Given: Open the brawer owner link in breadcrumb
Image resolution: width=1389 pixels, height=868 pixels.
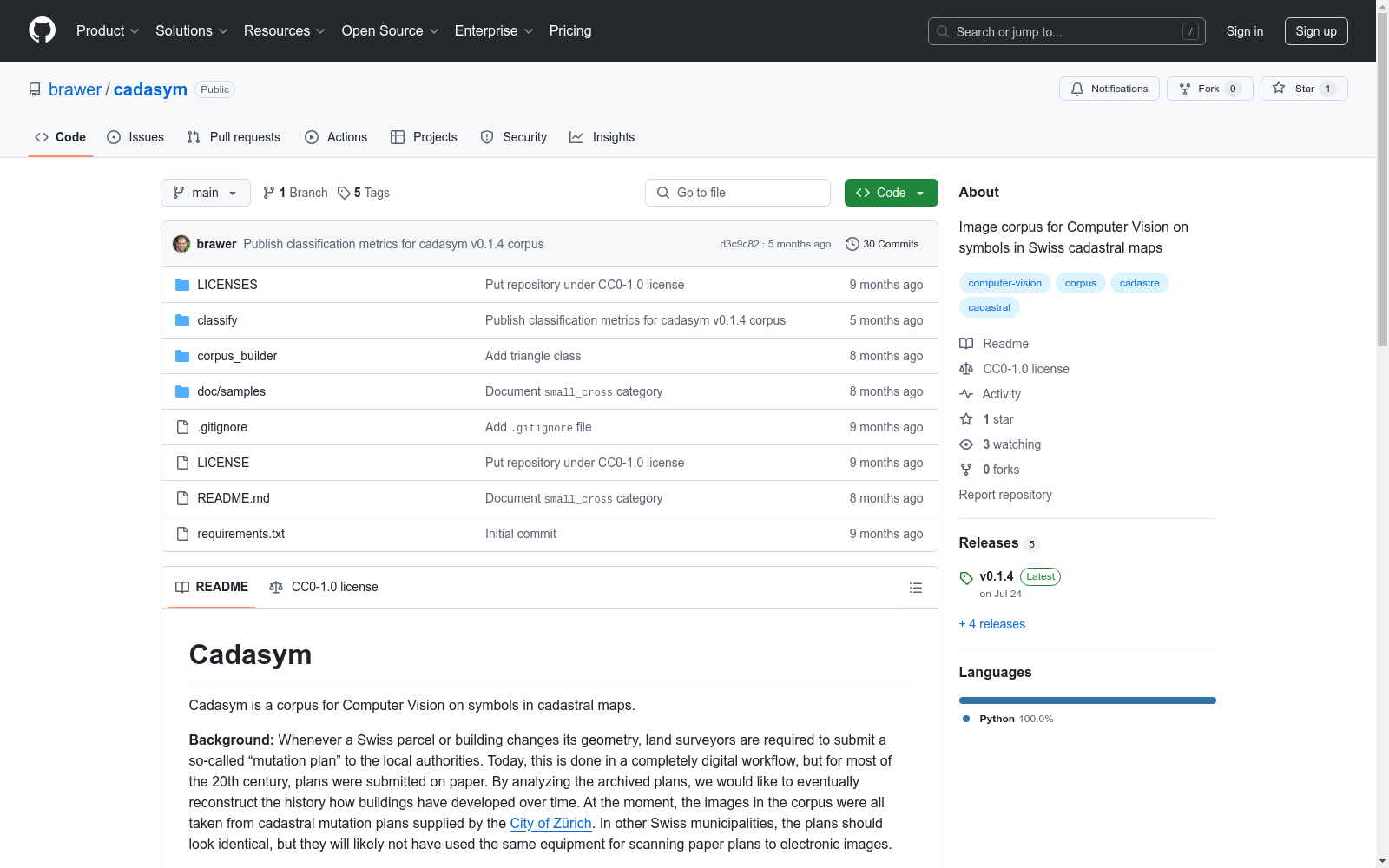Looking at the screenshot, I should 75,89.
